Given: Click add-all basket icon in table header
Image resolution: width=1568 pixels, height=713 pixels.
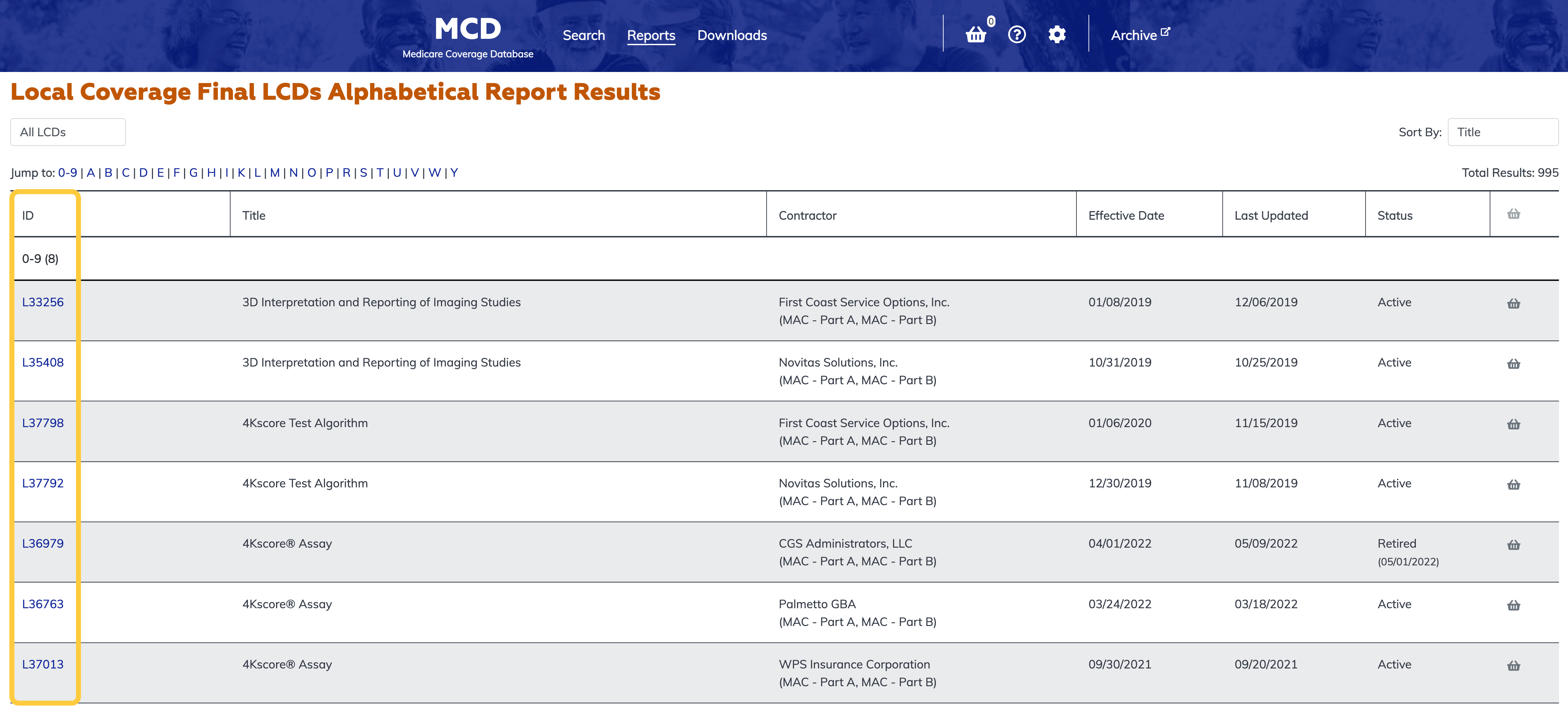Looking at the screenshot, I should pos(1513,214).
